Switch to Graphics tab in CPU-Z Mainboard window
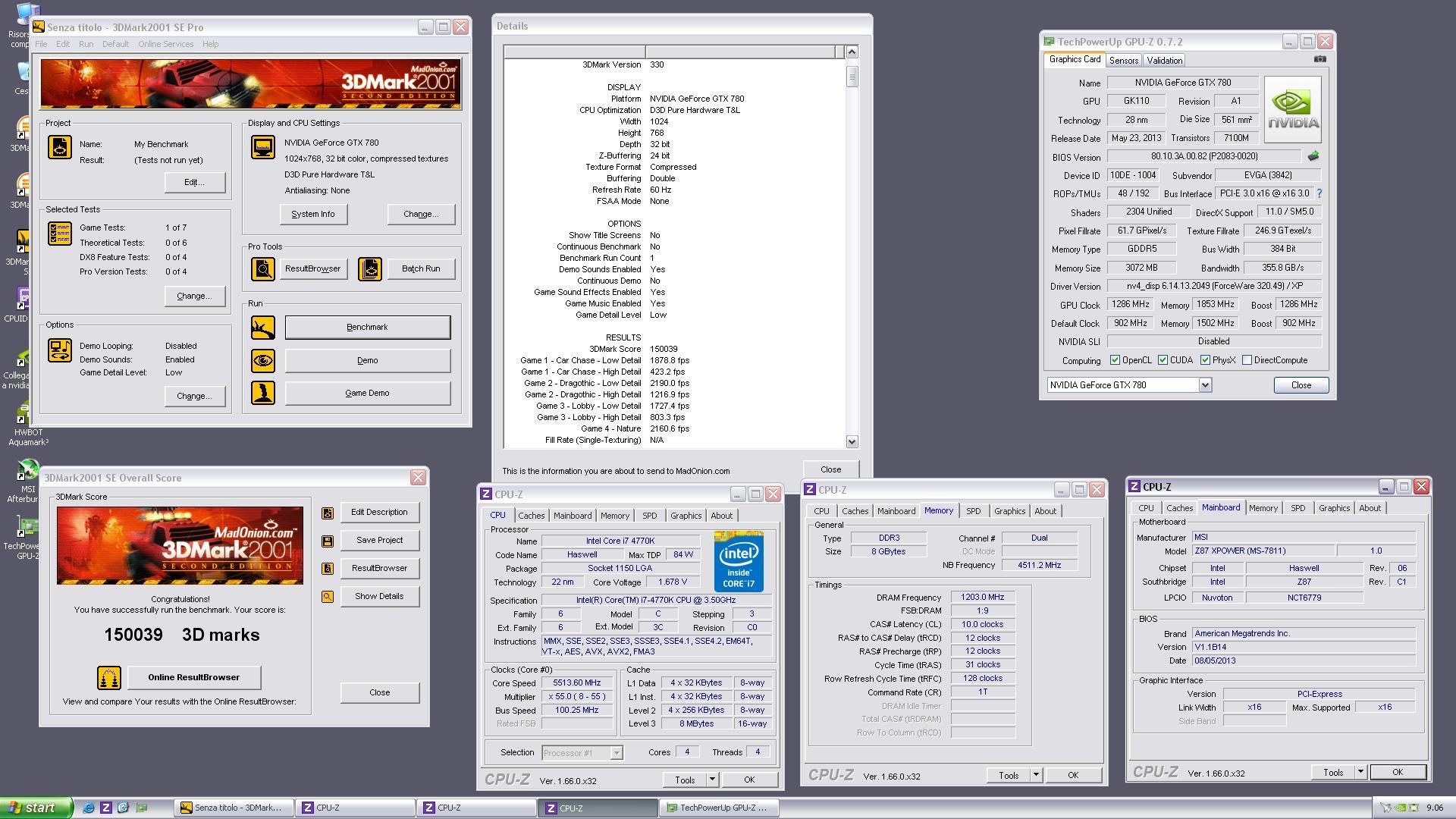The width and height of the screenshot is (1456, 819). pyautogui.click(x=1334, y=508)
